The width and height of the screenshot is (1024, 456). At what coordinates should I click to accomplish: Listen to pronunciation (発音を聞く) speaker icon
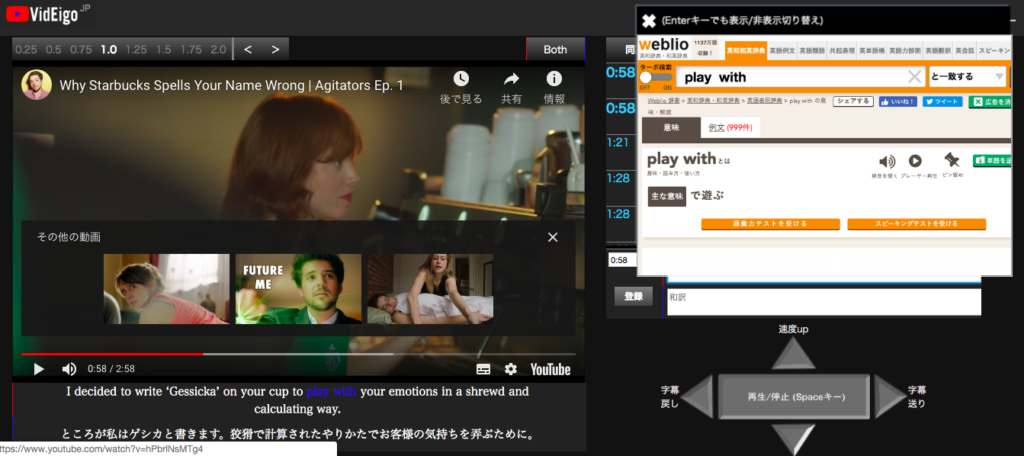pyautogui.click(x=887, y=161)
